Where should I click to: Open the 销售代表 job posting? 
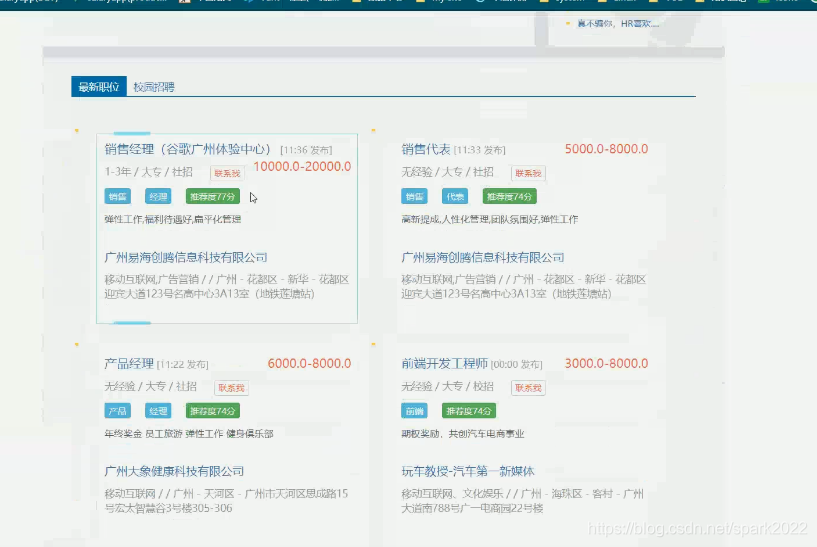(426, 149)
